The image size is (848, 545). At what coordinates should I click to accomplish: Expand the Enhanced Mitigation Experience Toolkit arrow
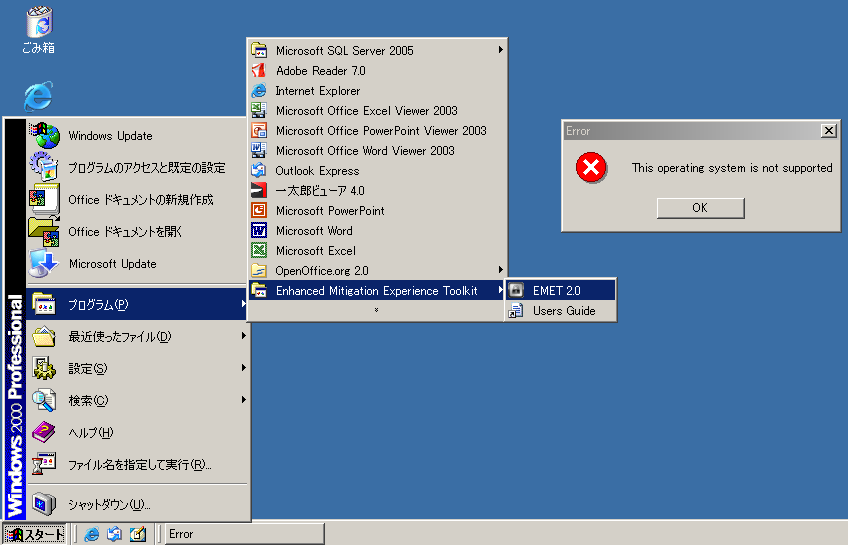pyautogui.click(x=501, y=290)
